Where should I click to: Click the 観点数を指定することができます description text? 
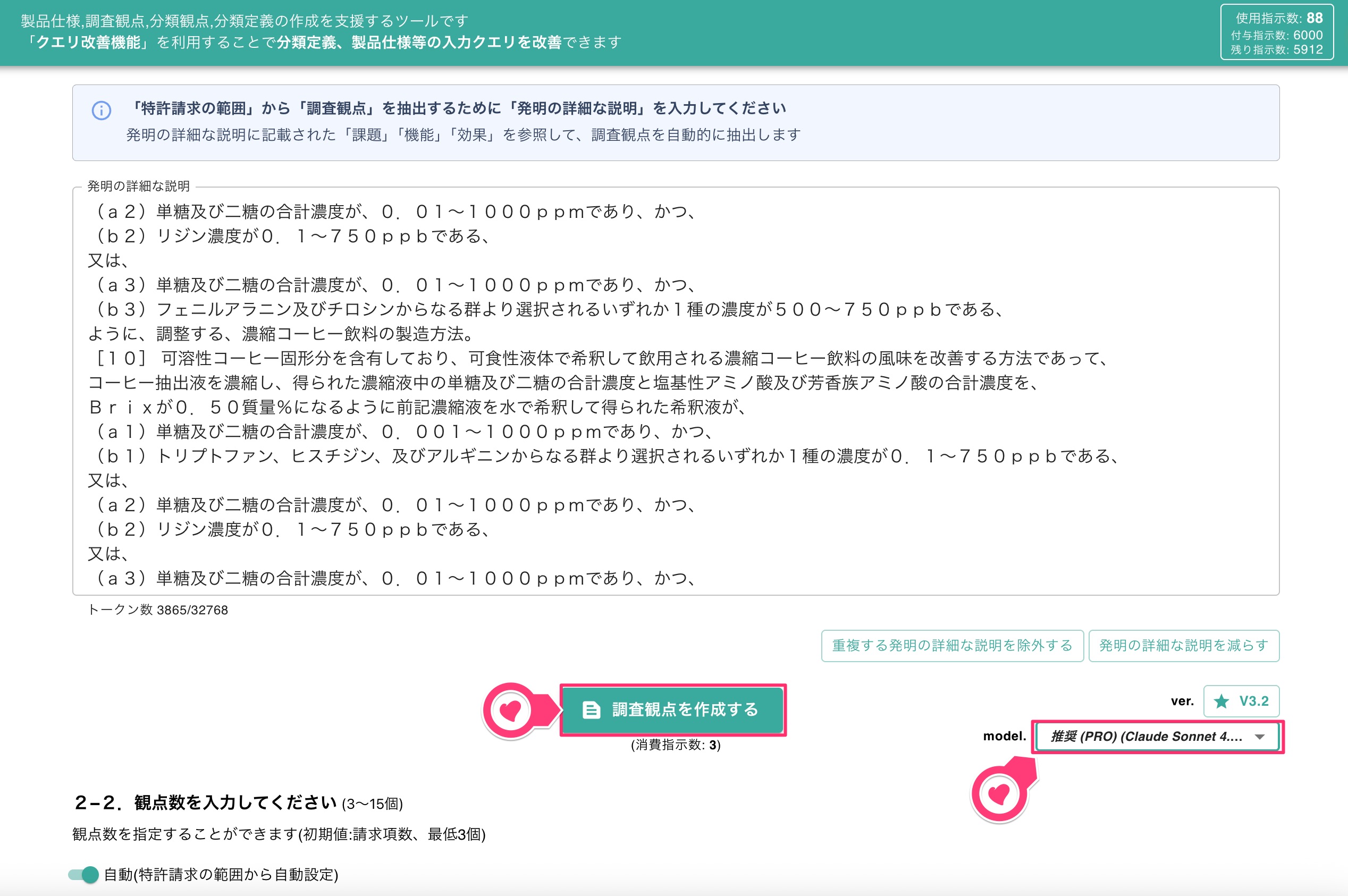click(x=279, y=834)
